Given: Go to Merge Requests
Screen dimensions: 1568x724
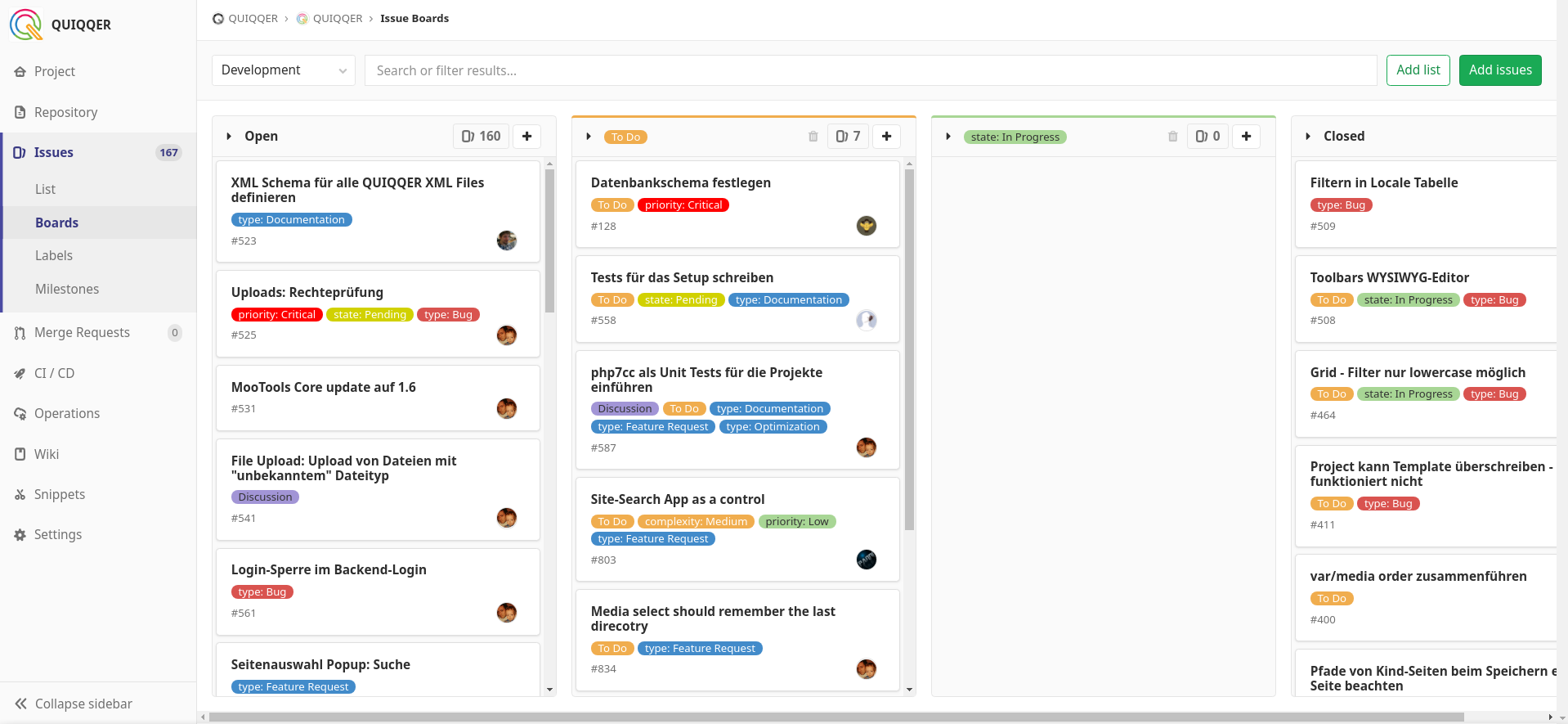Looking at the screenshot, I should (82, 332).
